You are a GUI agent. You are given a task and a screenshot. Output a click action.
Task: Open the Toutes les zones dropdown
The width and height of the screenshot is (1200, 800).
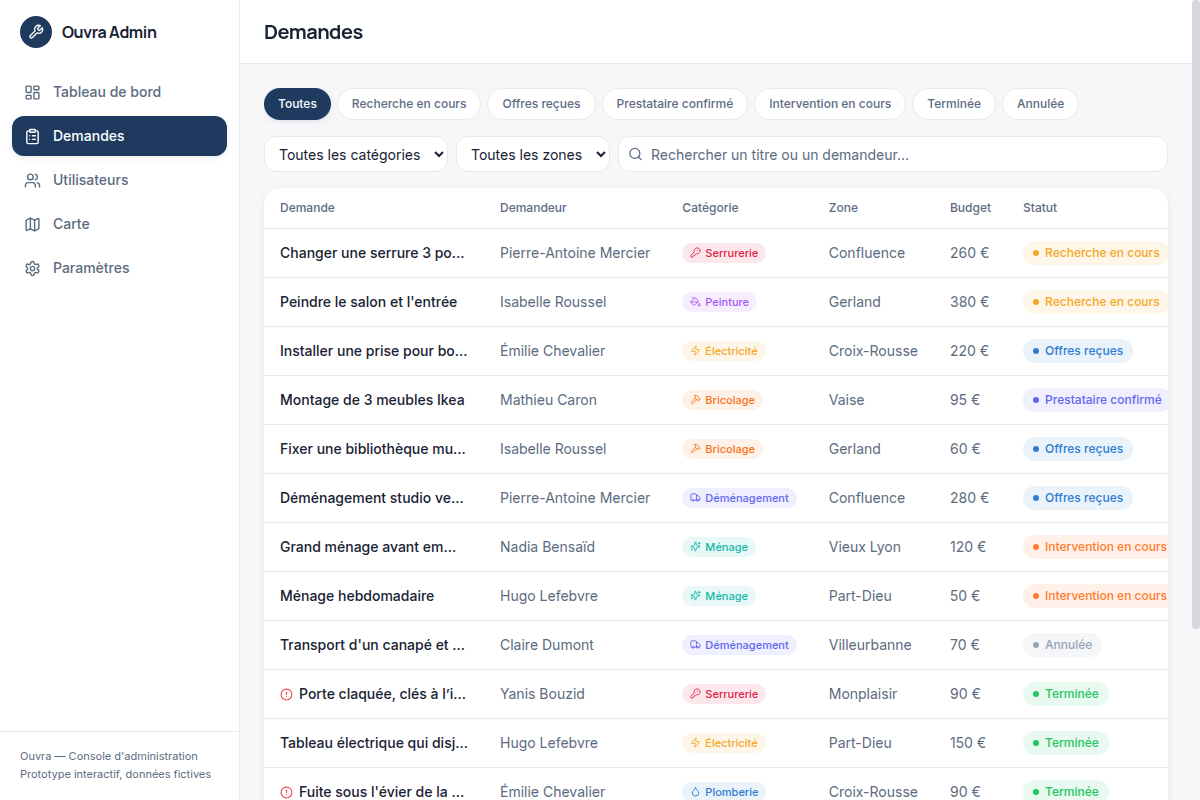tap(533, 154)
